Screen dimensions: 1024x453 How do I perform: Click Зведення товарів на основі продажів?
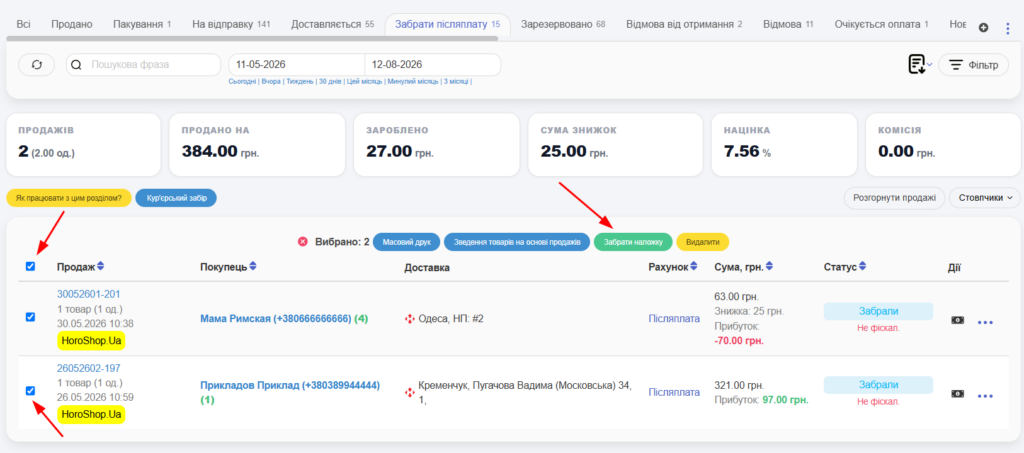point(517,242)
